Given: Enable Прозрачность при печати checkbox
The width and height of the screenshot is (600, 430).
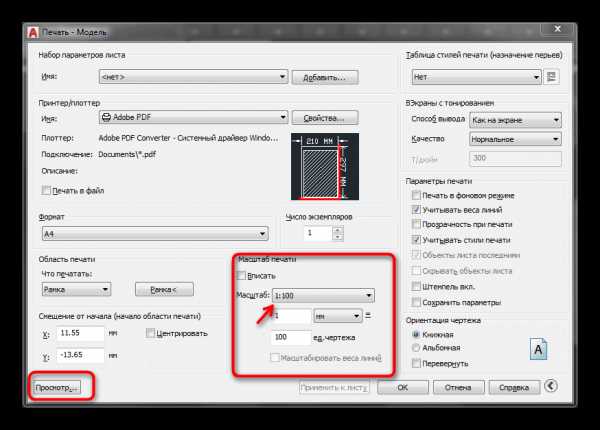Looking at the screenshot, I should pos(416,224).
